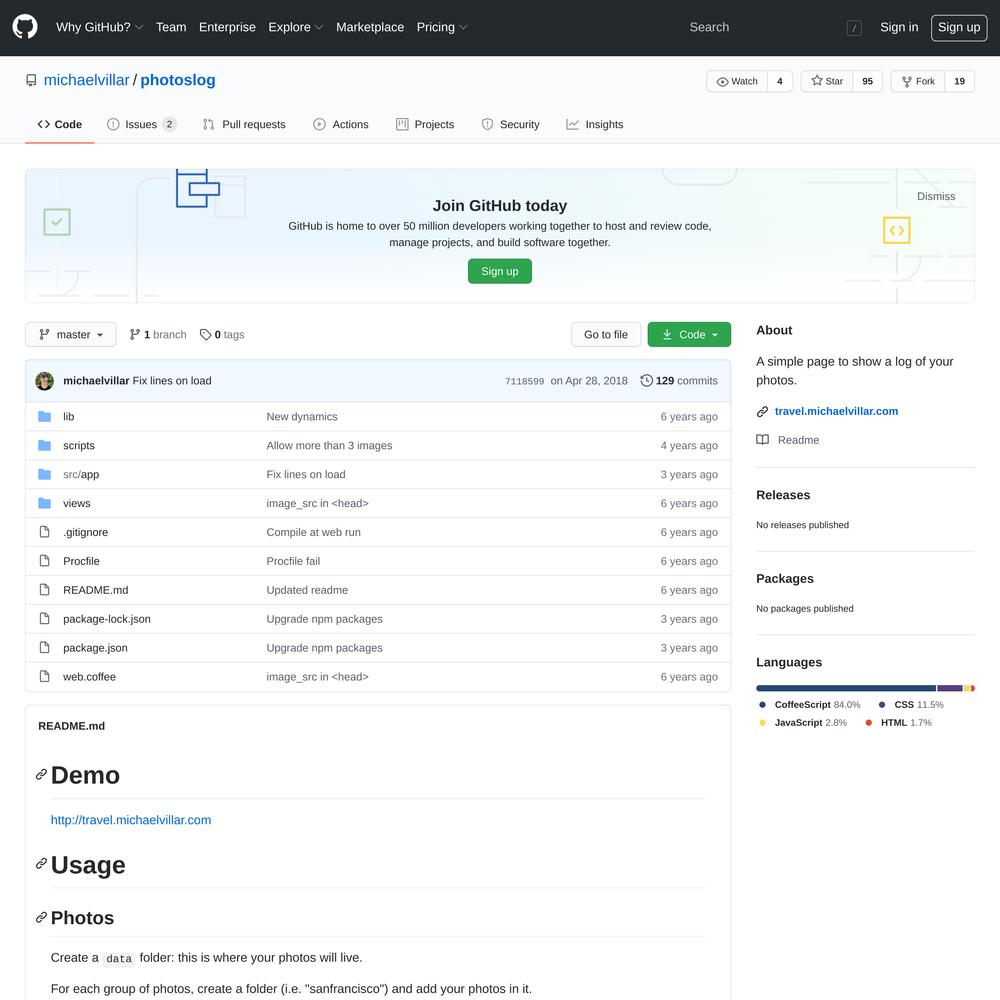The height and width of the screenshot is (1000, 1000).
Task: Click the CoffeeScript portion of language bar
Action: (846, 688)
